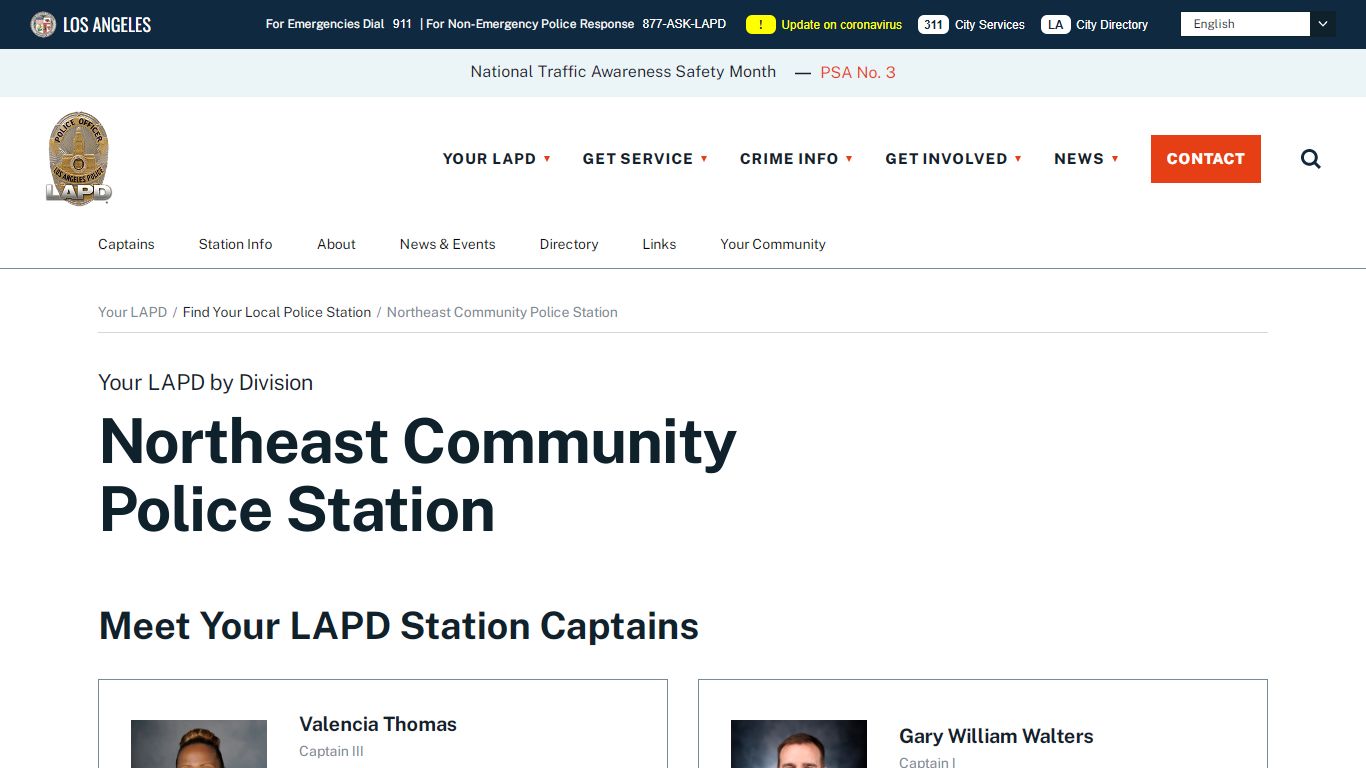Expand the YOUR LAPD menu
Screen dimensions: 1366x768
coord(497,159)
